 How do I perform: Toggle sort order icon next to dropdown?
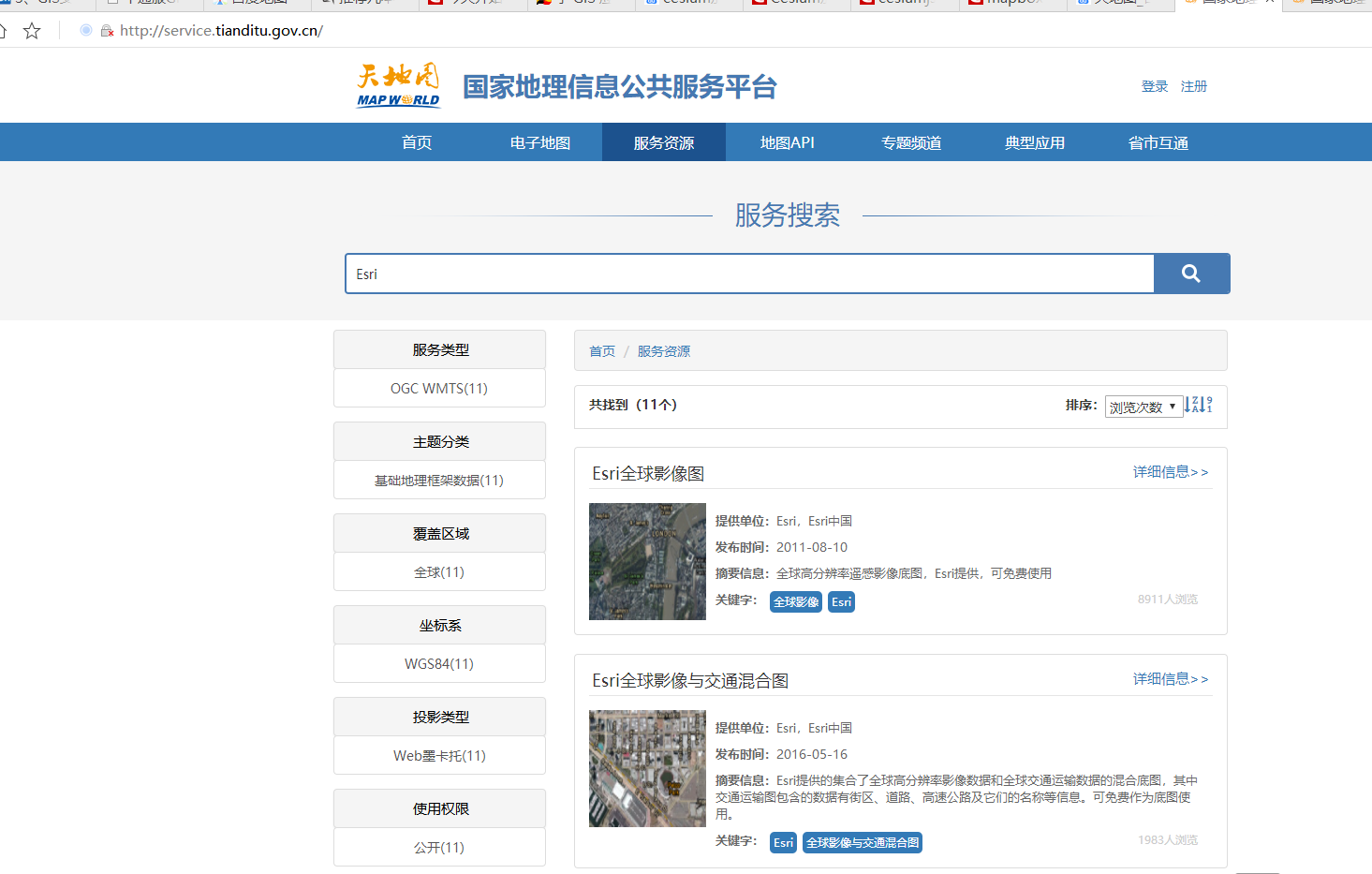[1198, 405]
